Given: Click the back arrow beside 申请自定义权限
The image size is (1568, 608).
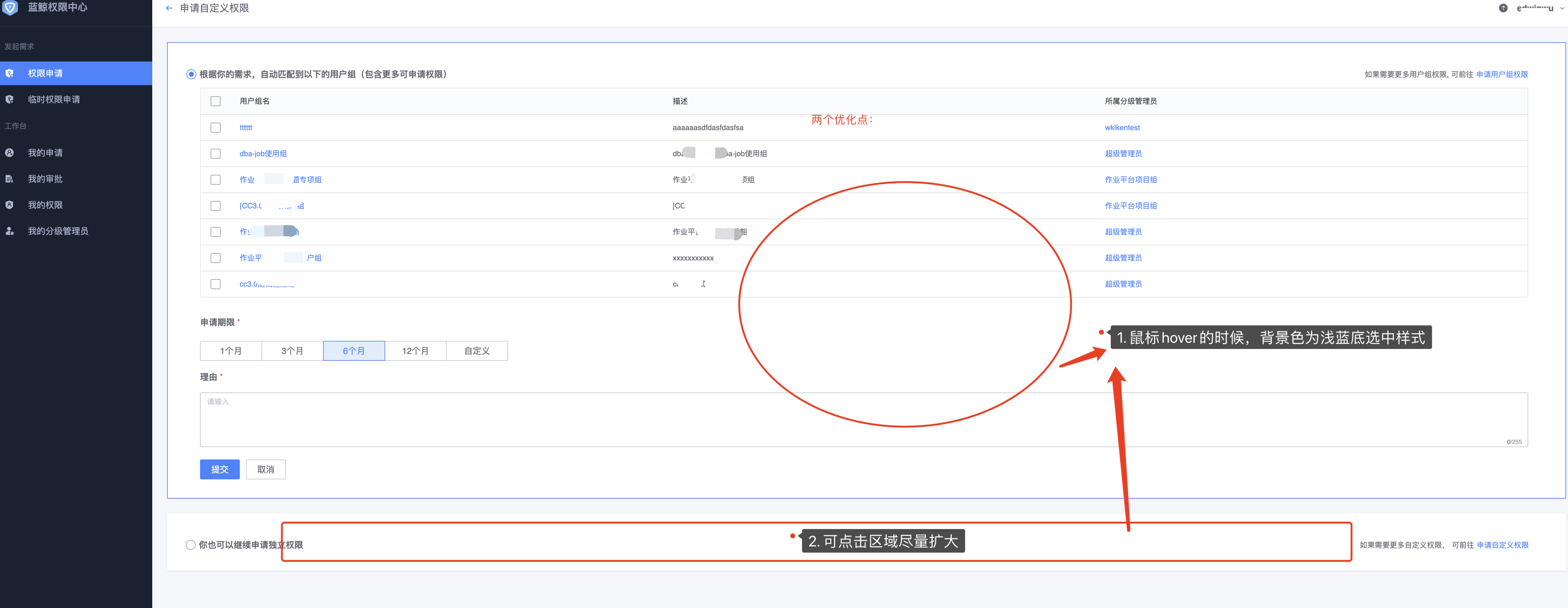Looking at the screenshot, I should click(169, 8).
